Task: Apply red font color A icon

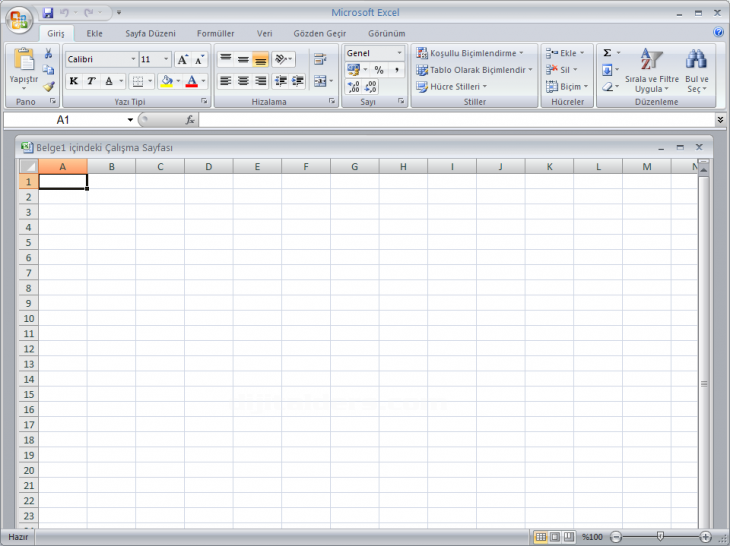Action: [x=191, y=81]
